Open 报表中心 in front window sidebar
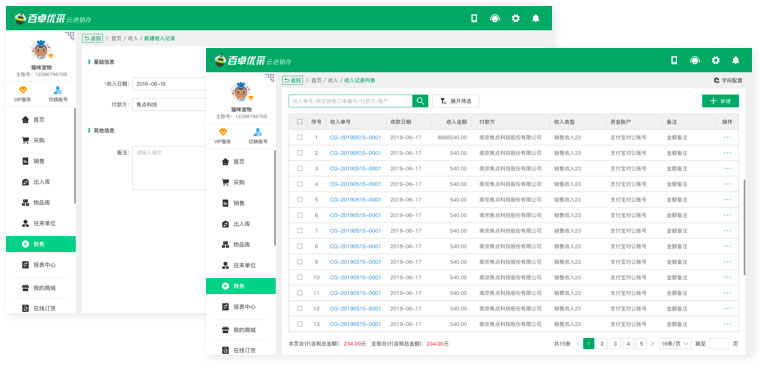Image resolution: width=762 pixels, height=365 pixels. coord(240,307)
